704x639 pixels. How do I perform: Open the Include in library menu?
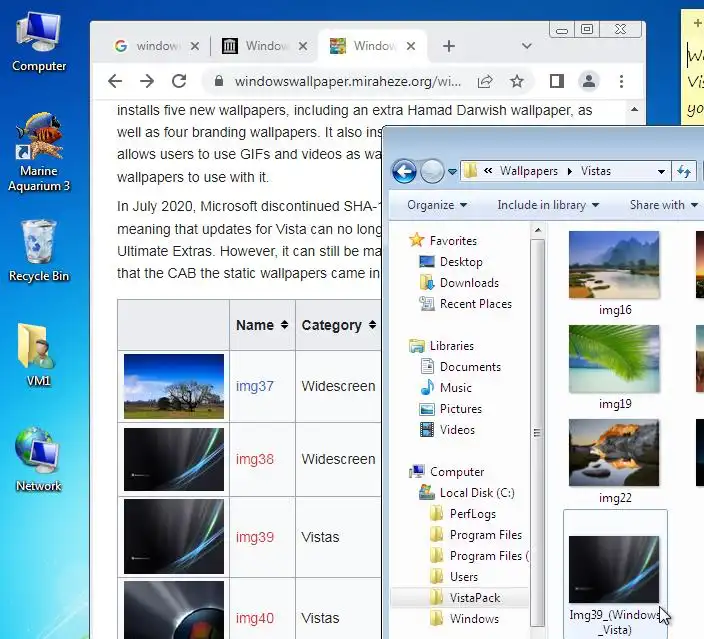click(548, 205)
